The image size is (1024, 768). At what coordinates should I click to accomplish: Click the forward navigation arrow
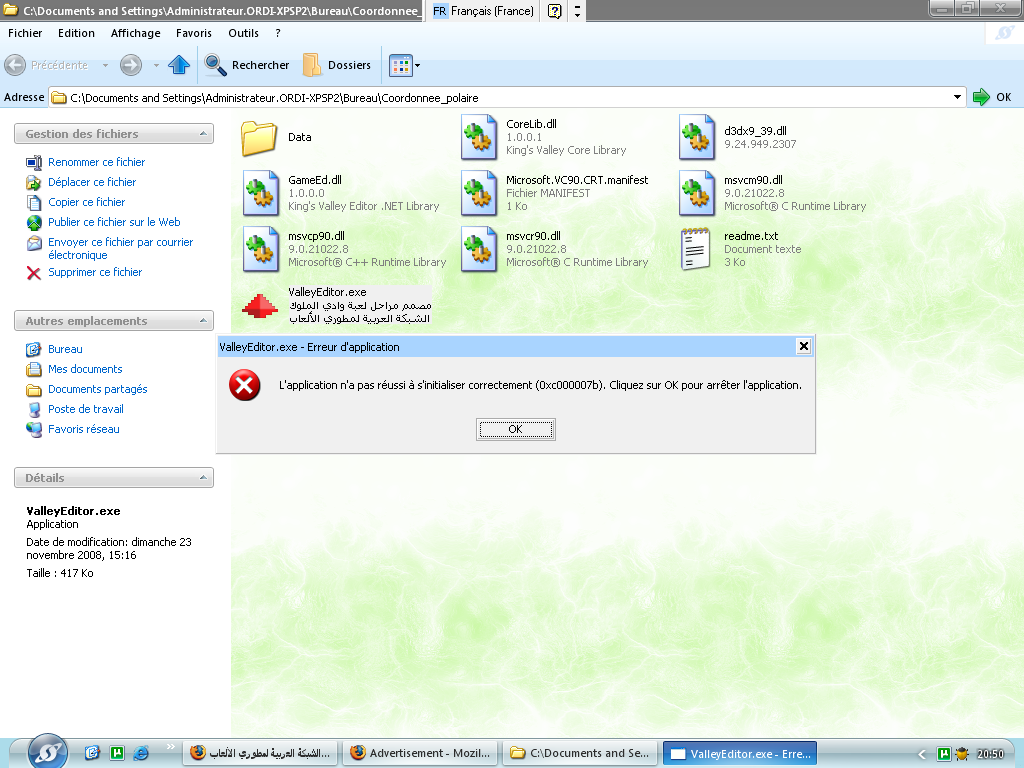pos(131,65)
